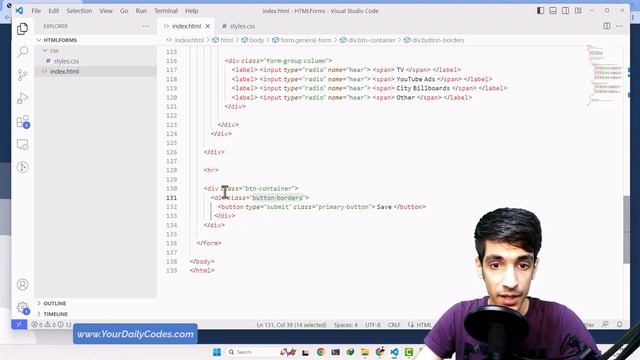Click the Visual Studio Code taskbar icon
Viewport: 640px width, 360px height.
click(394, 352)
